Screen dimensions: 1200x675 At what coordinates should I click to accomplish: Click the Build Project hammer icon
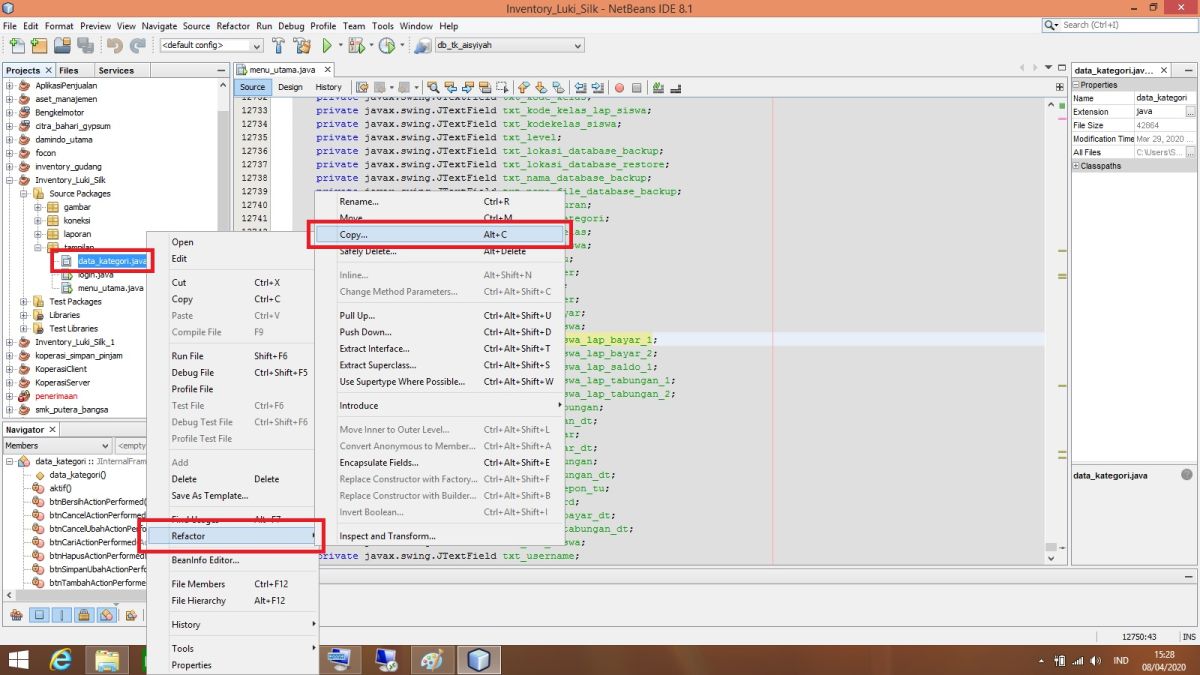[x=278, y=45]
